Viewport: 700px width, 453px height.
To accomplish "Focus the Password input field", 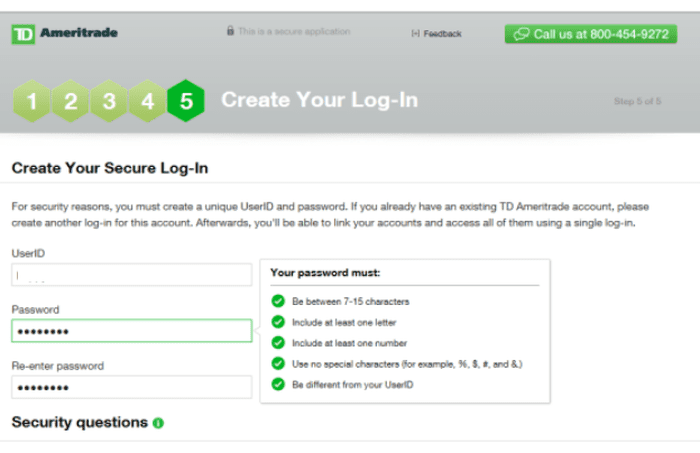I will (132, 331).
